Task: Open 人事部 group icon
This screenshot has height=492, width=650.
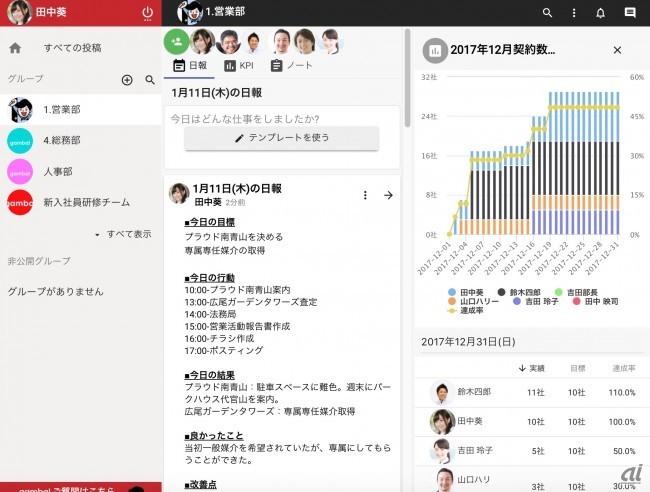Action: coord(20,172)
